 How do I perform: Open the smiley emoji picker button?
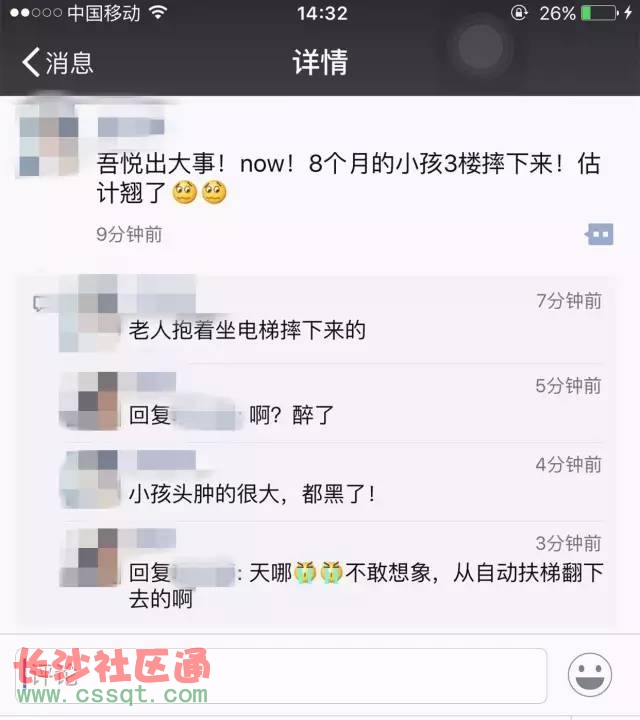point(589,675)
